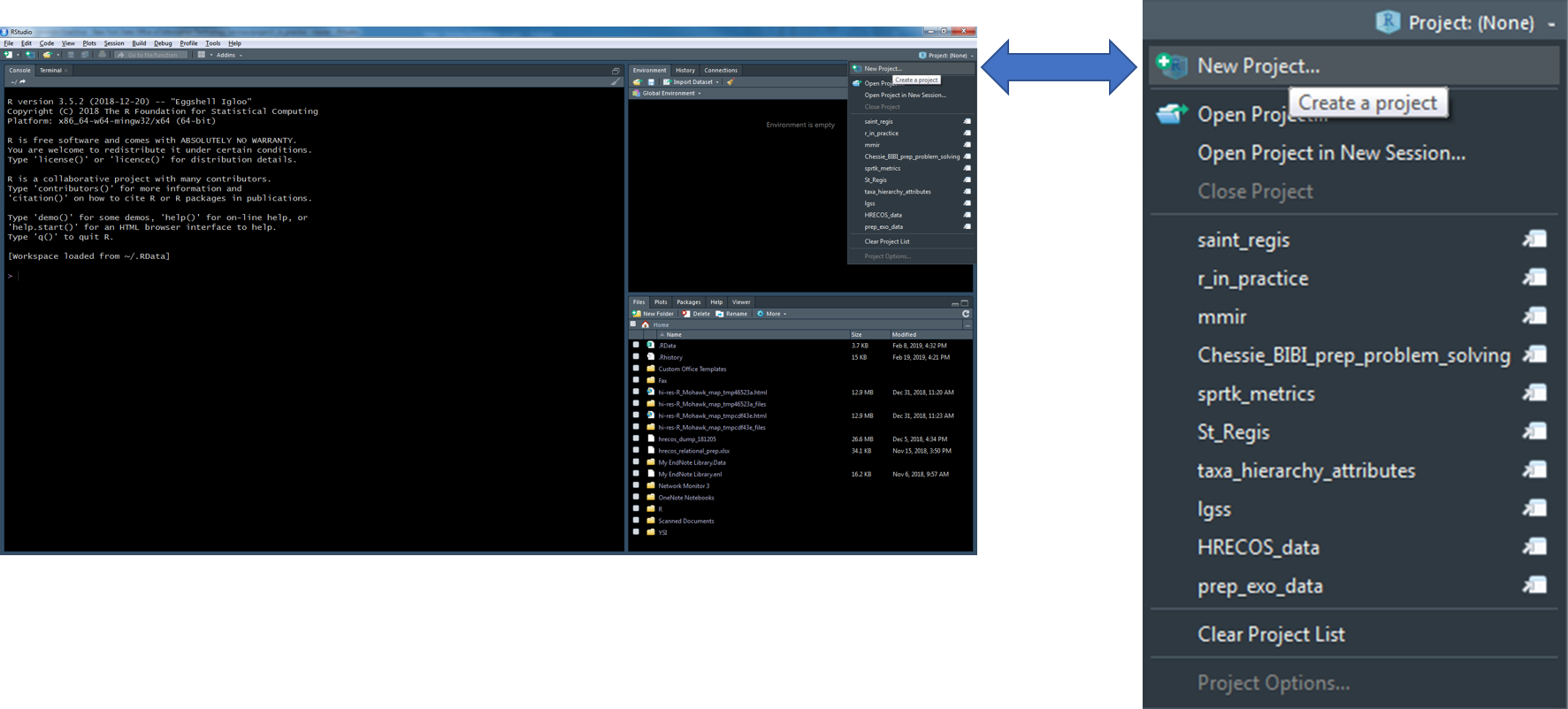
Task: Click the clear console broom icon
Action: point(616,81)
